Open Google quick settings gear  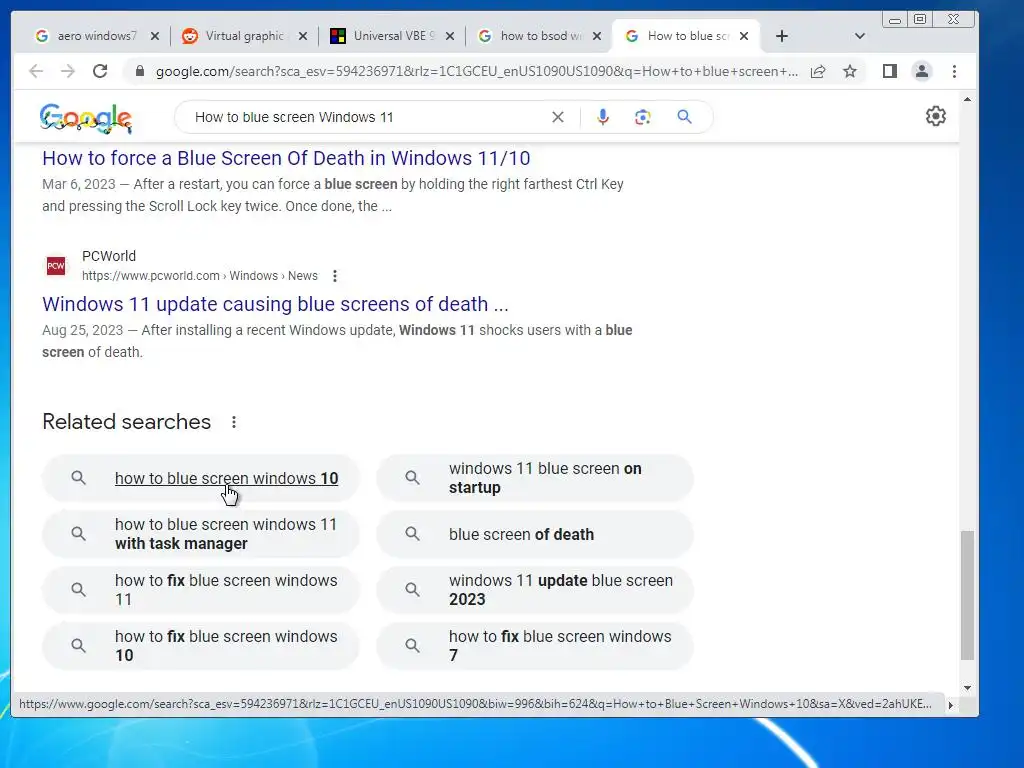point(936,116)
